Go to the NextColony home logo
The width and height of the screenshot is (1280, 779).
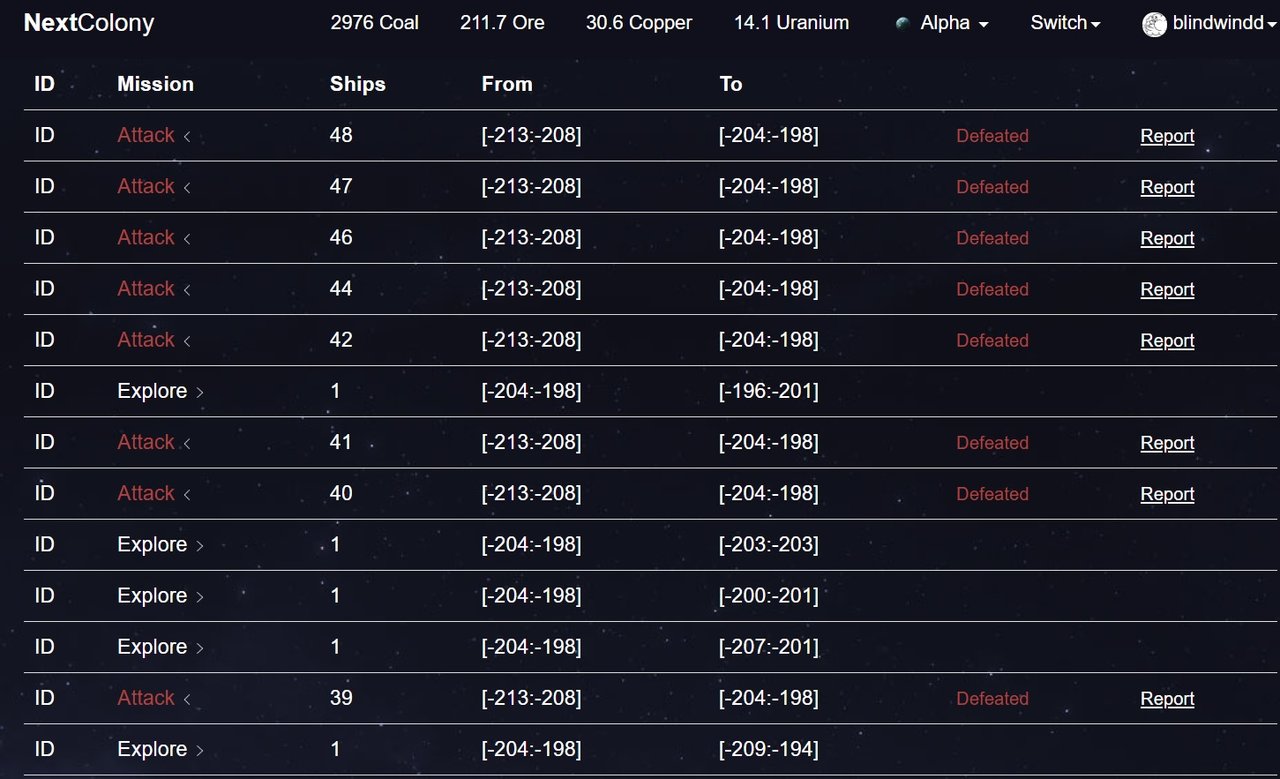[x=89, y=23]
